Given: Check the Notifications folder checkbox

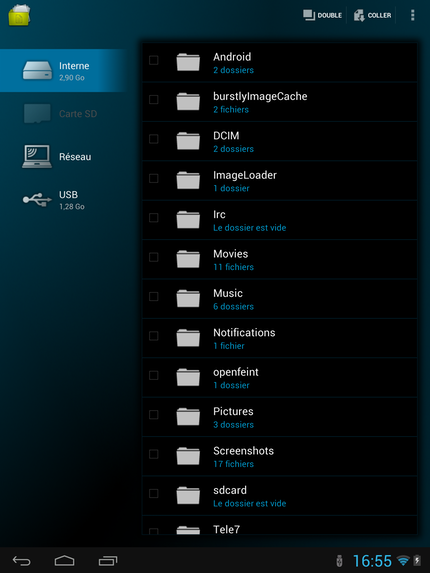Looking at the screenshot, I should pyautogui.click(x=154, y=336).
